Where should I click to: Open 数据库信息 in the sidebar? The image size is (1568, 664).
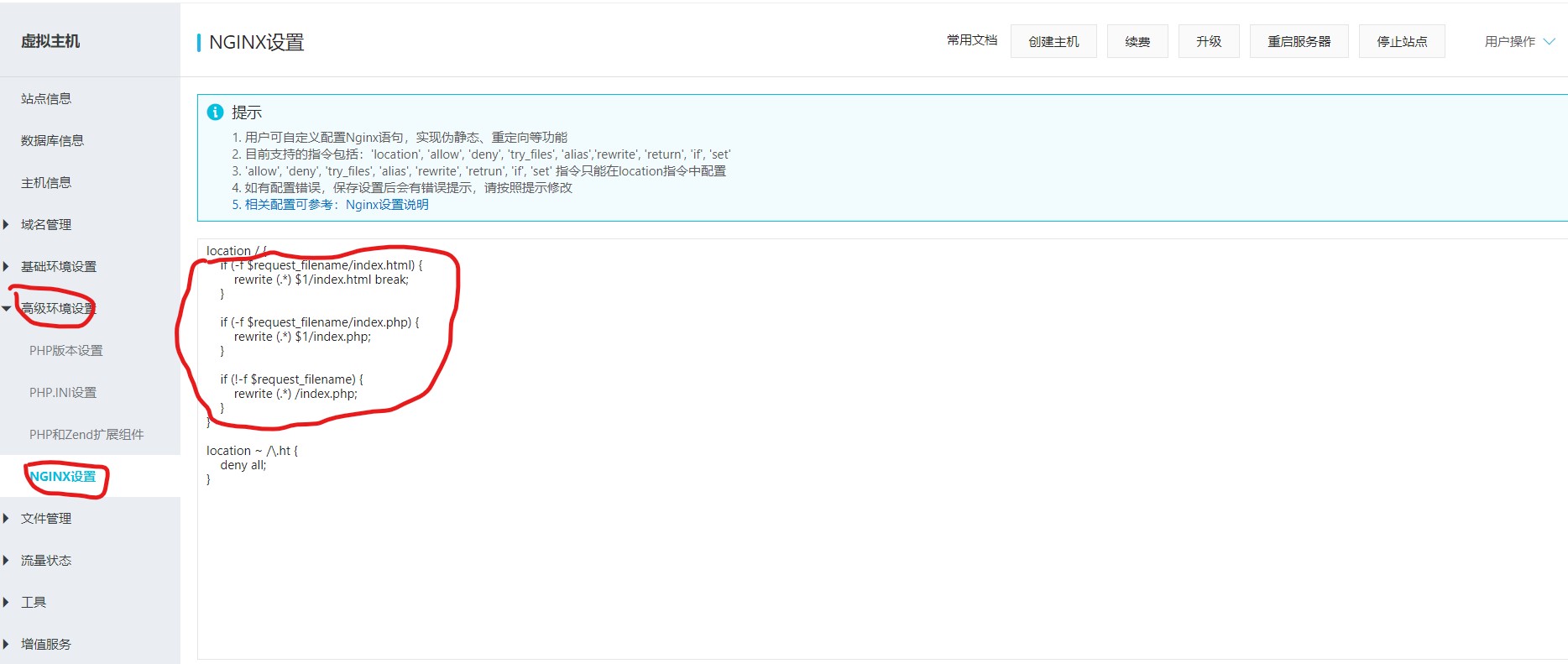(x=52, y=140)
